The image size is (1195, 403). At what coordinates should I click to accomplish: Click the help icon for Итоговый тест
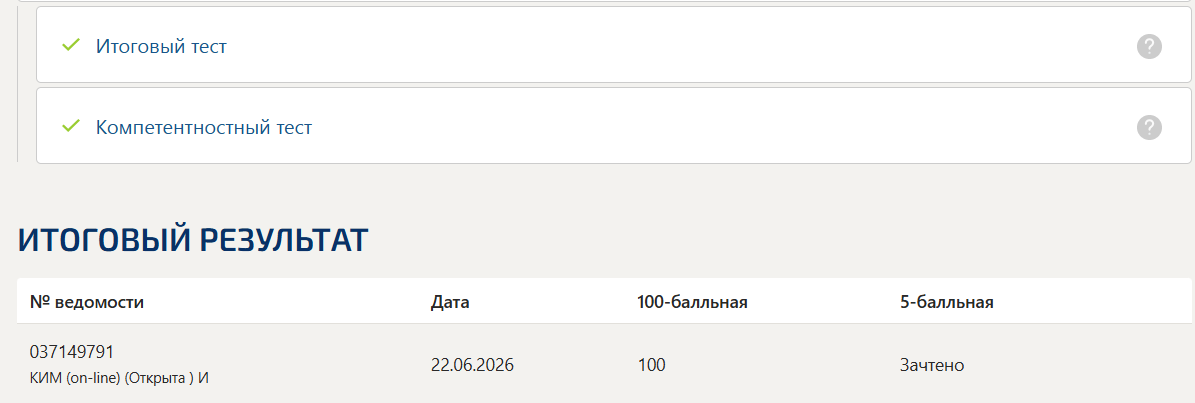pyautogui.click(x=1149, y=46)
